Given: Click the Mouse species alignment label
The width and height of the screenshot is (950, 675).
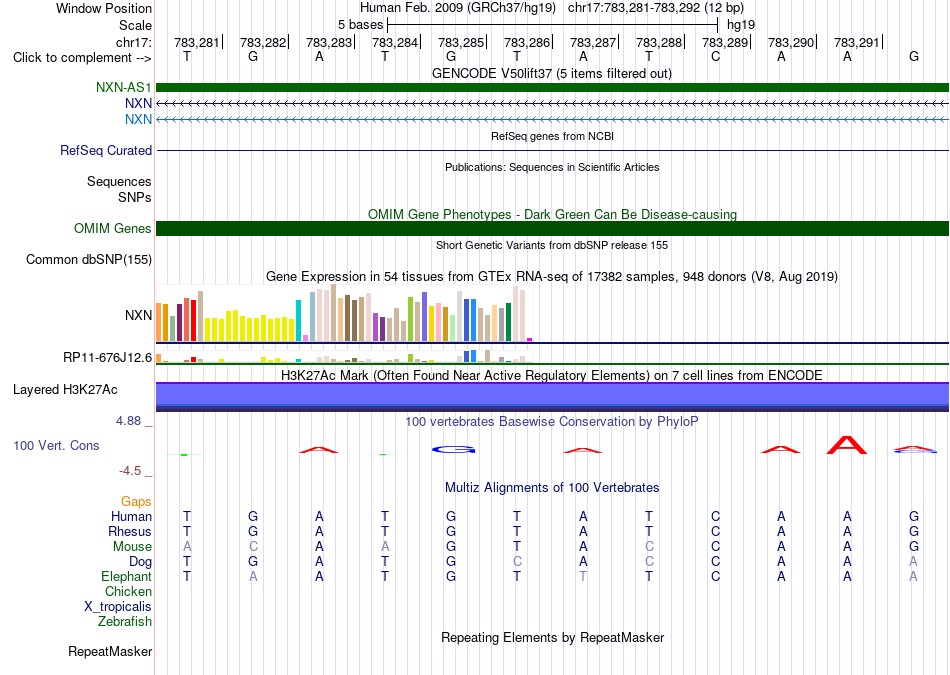Looking at the screenshot, I should [132, 547].
